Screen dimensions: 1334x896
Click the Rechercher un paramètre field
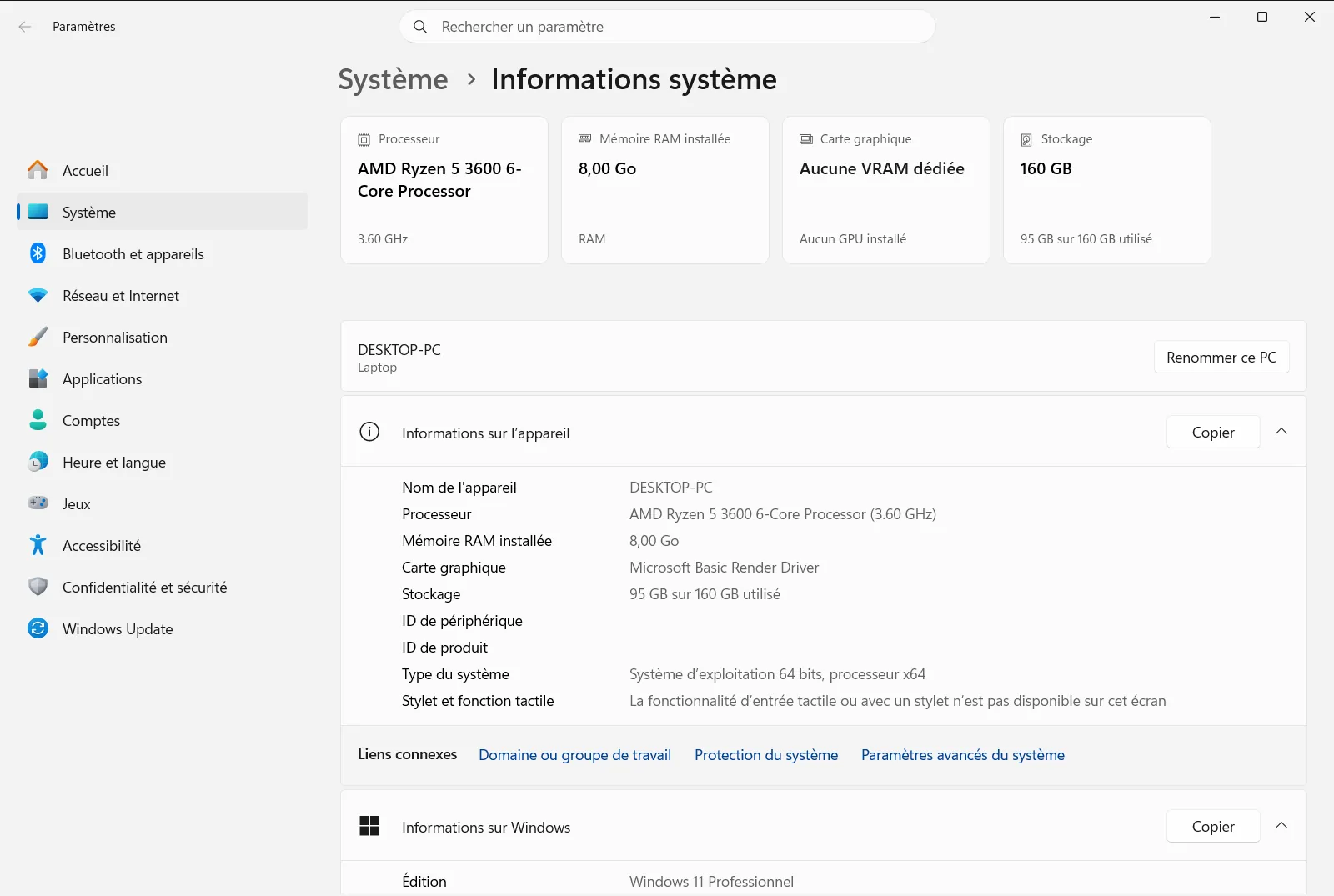(667, 27)
